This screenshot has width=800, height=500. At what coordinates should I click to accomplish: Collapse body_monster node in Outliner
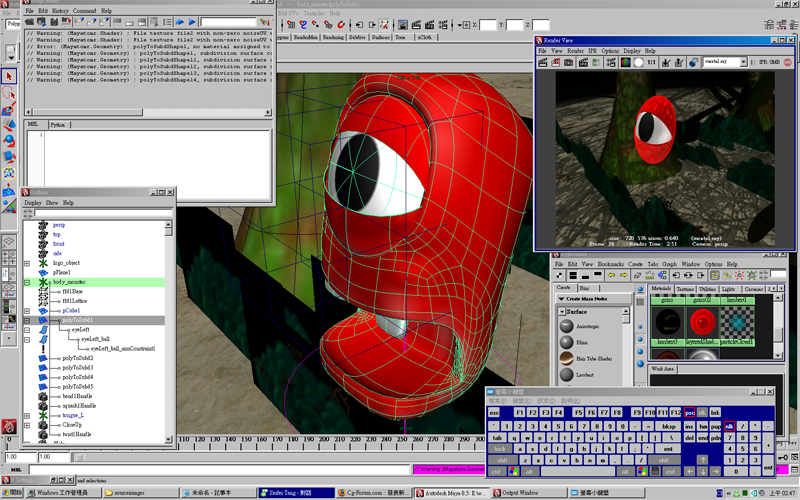pyautogui.click(x=27, y=282)
